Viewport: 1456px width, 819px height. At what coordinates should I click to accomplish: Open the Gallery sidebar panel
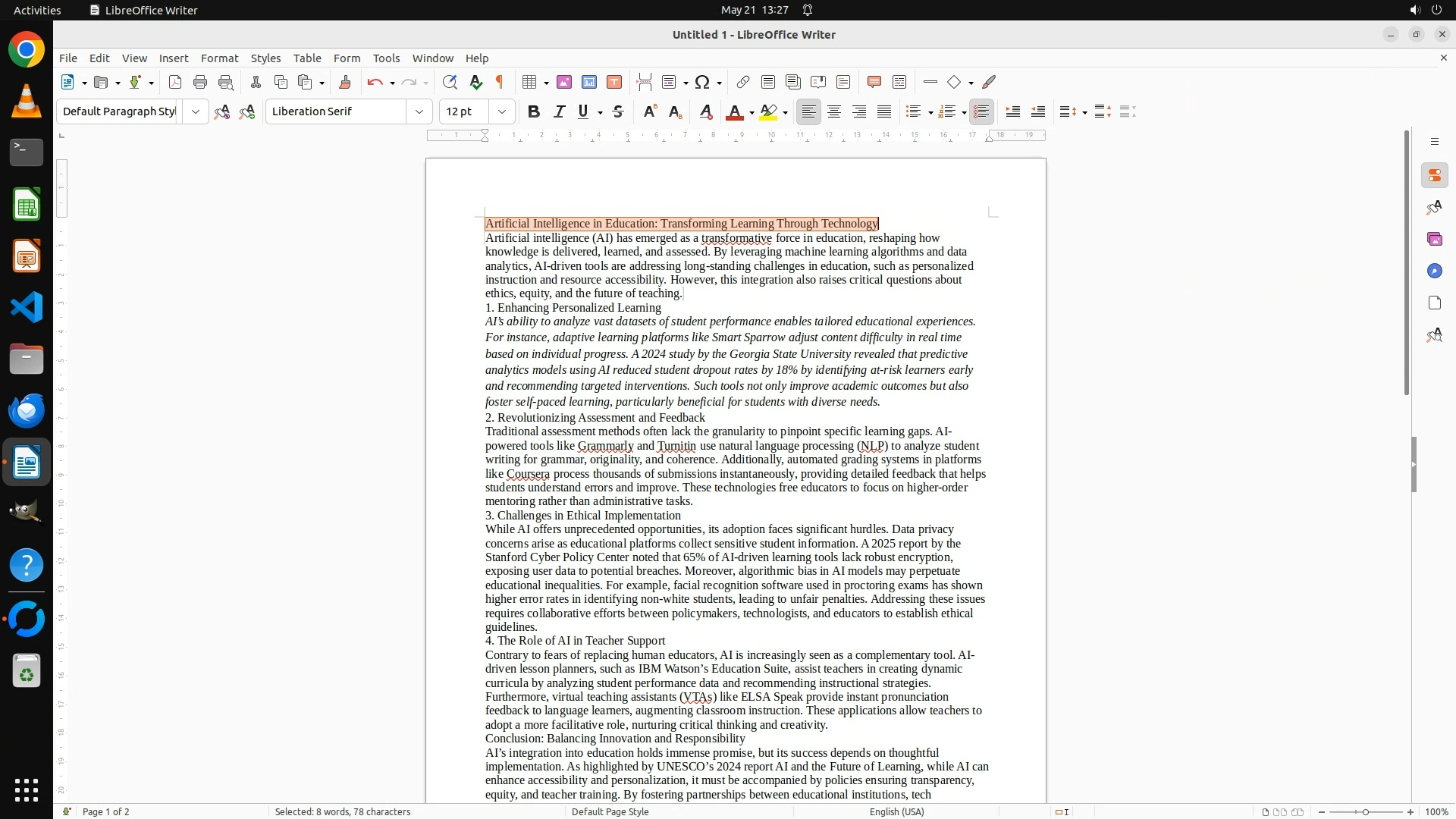click(1434, 239)
